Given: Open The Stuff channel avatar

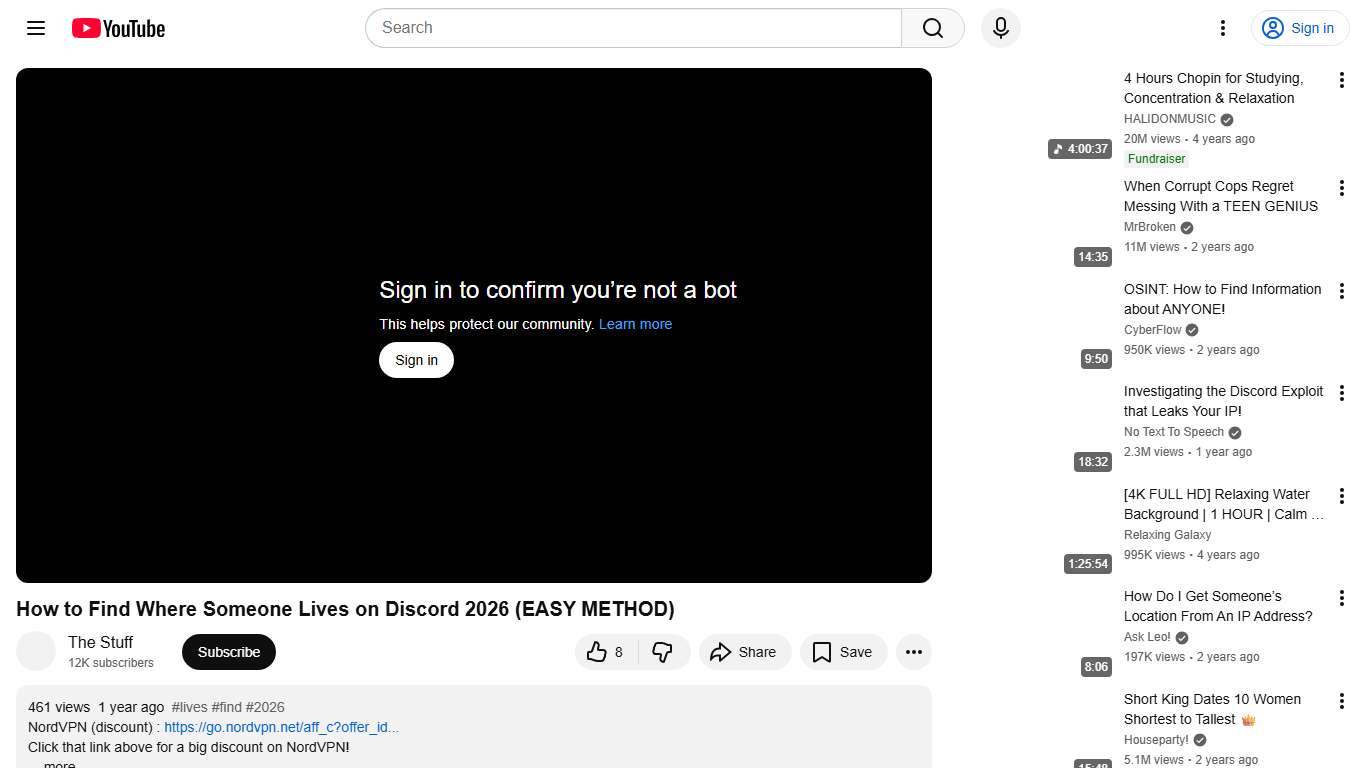Looking at the screenshot, I should [x=36, y=651].
